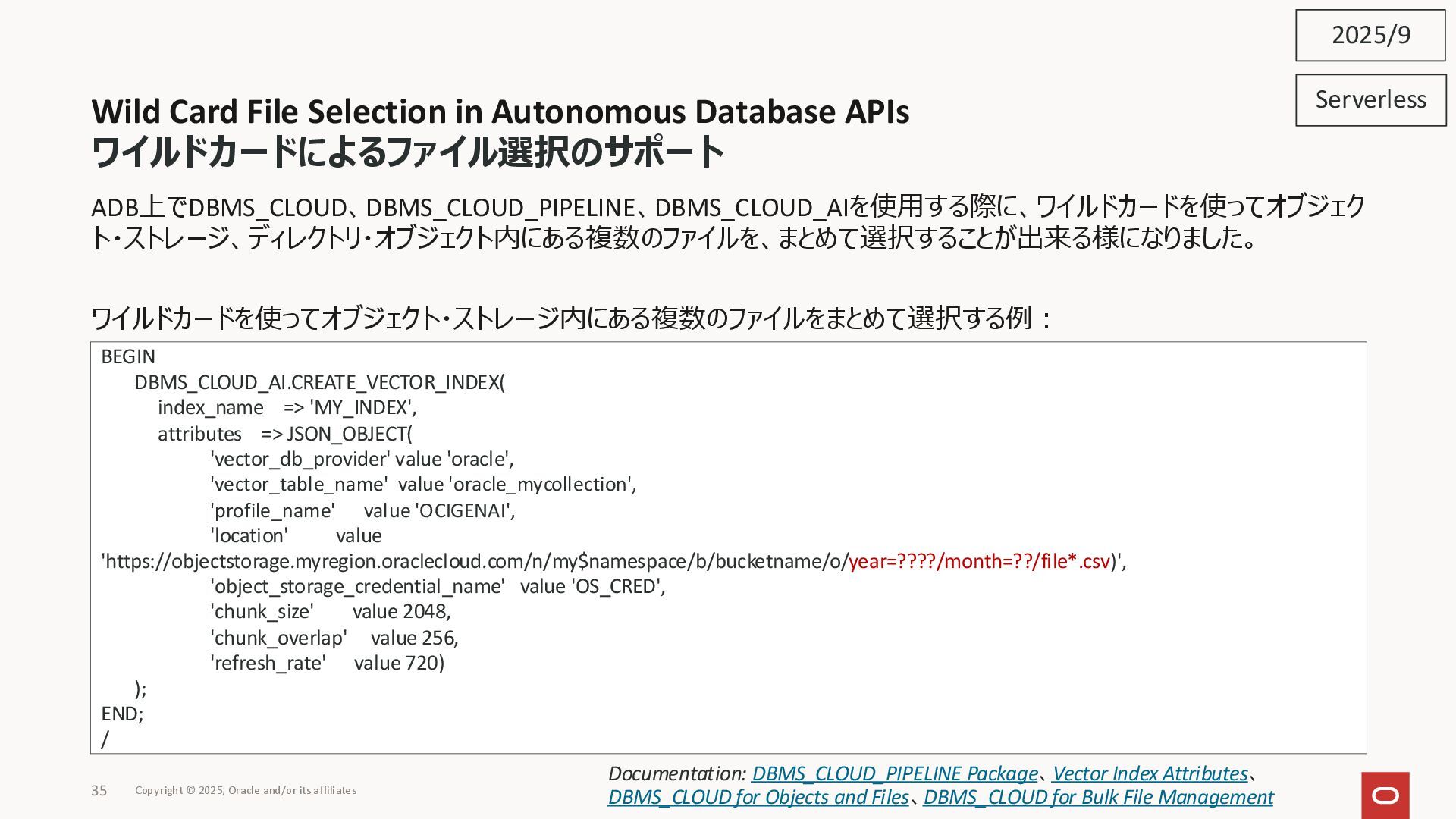Click the red wildcard path year=????/month=??/file*.csv
This screenshot has height=819, width=1456.
click(x=978, y=561)
